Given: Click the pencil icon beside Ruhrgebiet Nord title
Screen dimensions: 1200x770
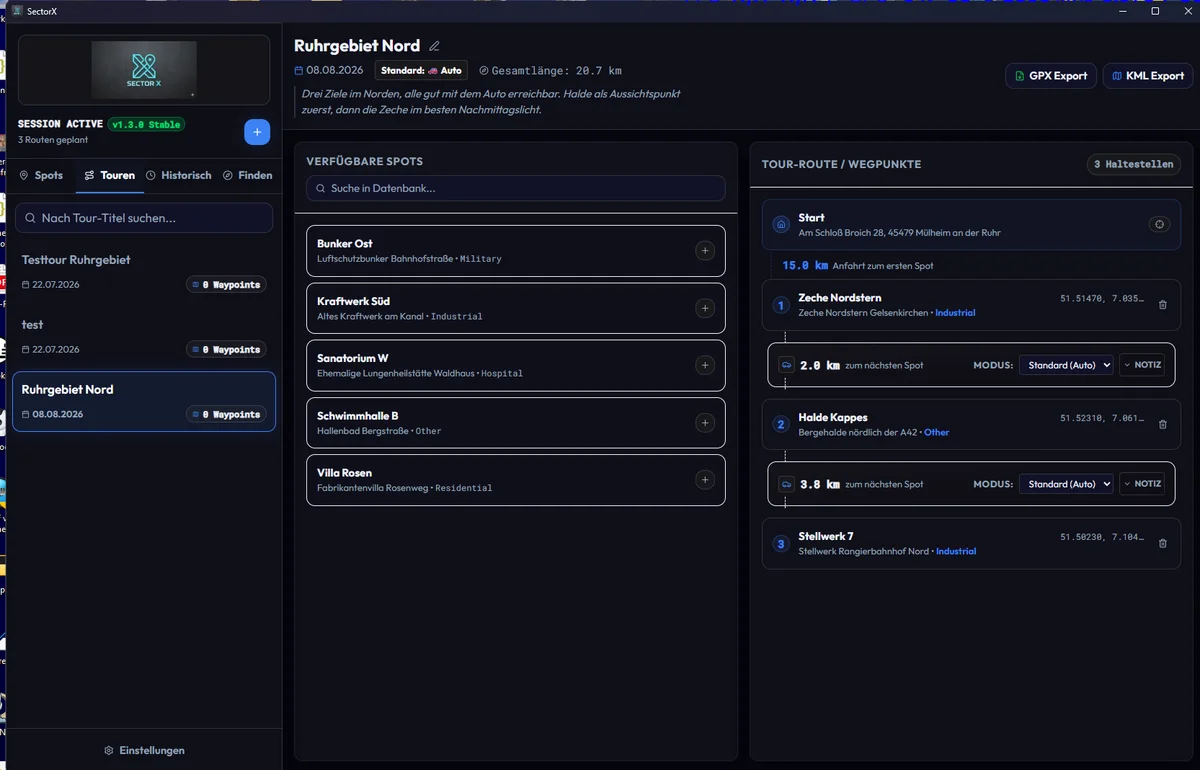Looking at the screenshot, I should click(434, 46).
